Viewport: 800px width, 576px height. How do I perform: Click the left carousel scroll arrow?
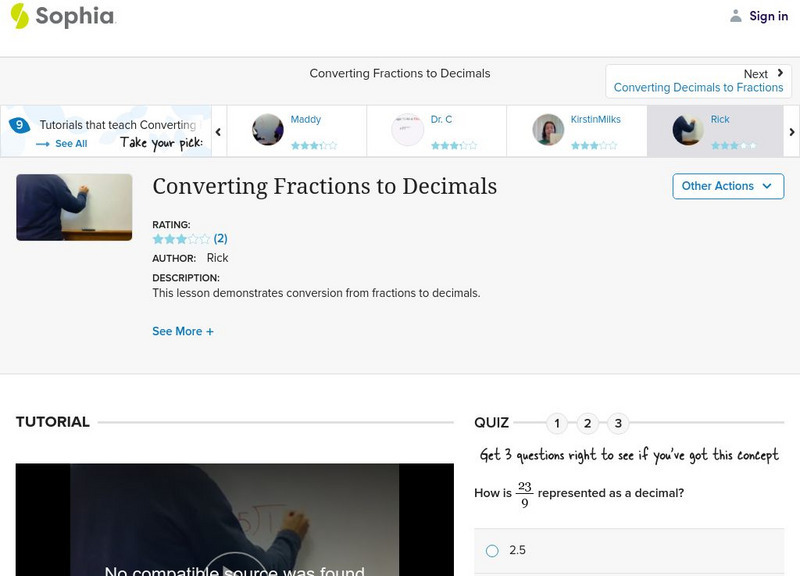point(219,130)
